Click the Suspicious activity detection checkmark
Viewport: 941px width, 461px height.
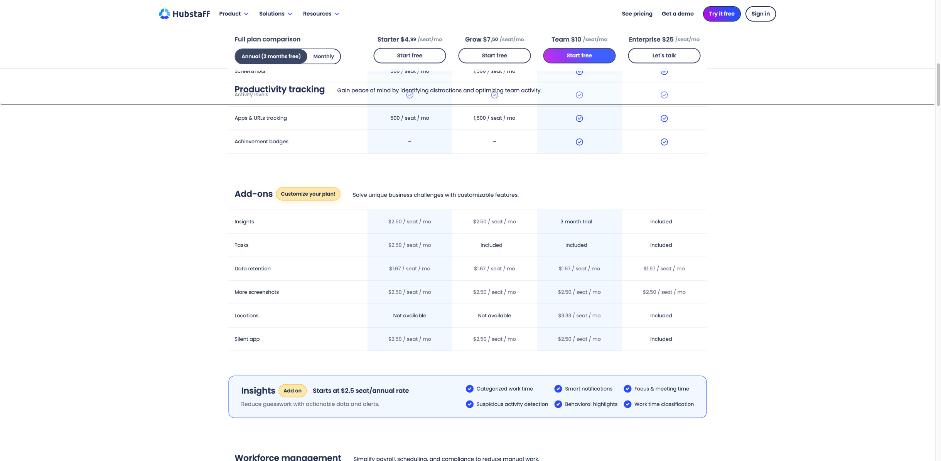469,404
